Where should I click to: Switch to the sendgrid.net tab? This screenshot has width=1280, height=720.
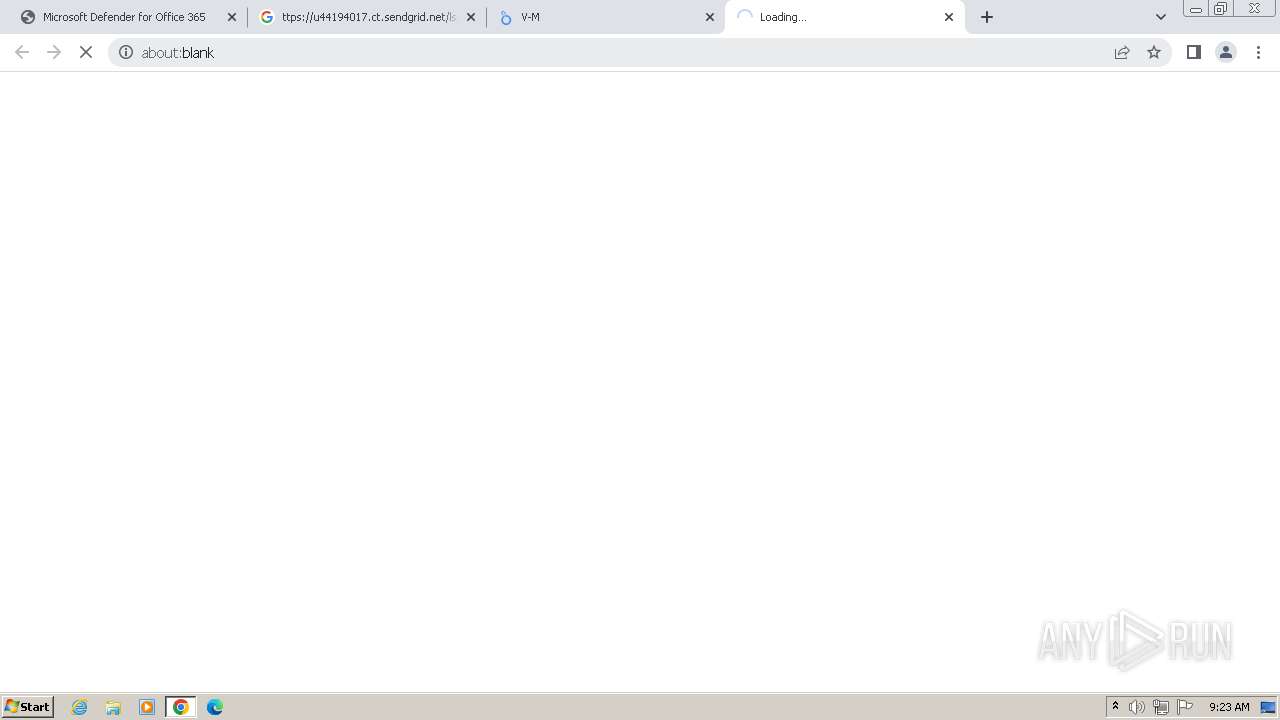[x=367, y=17]
